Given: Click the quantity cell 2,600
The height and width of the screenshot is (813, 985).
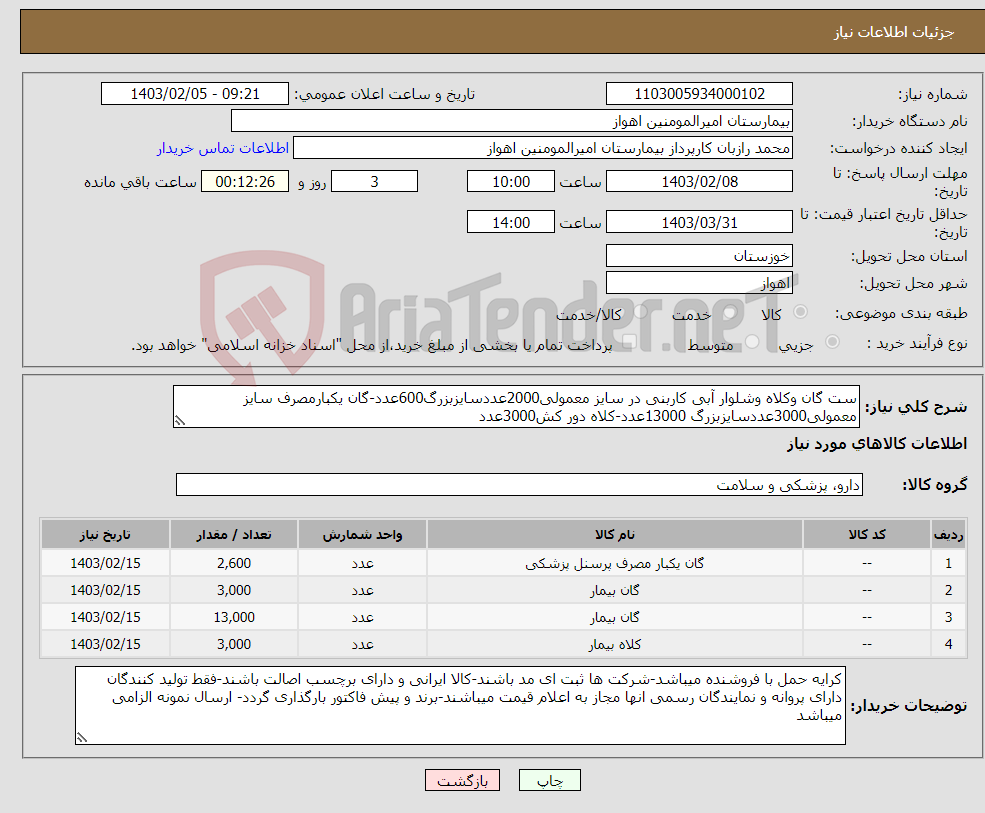Looking at the screenshot, I should (x=234, y=564).
